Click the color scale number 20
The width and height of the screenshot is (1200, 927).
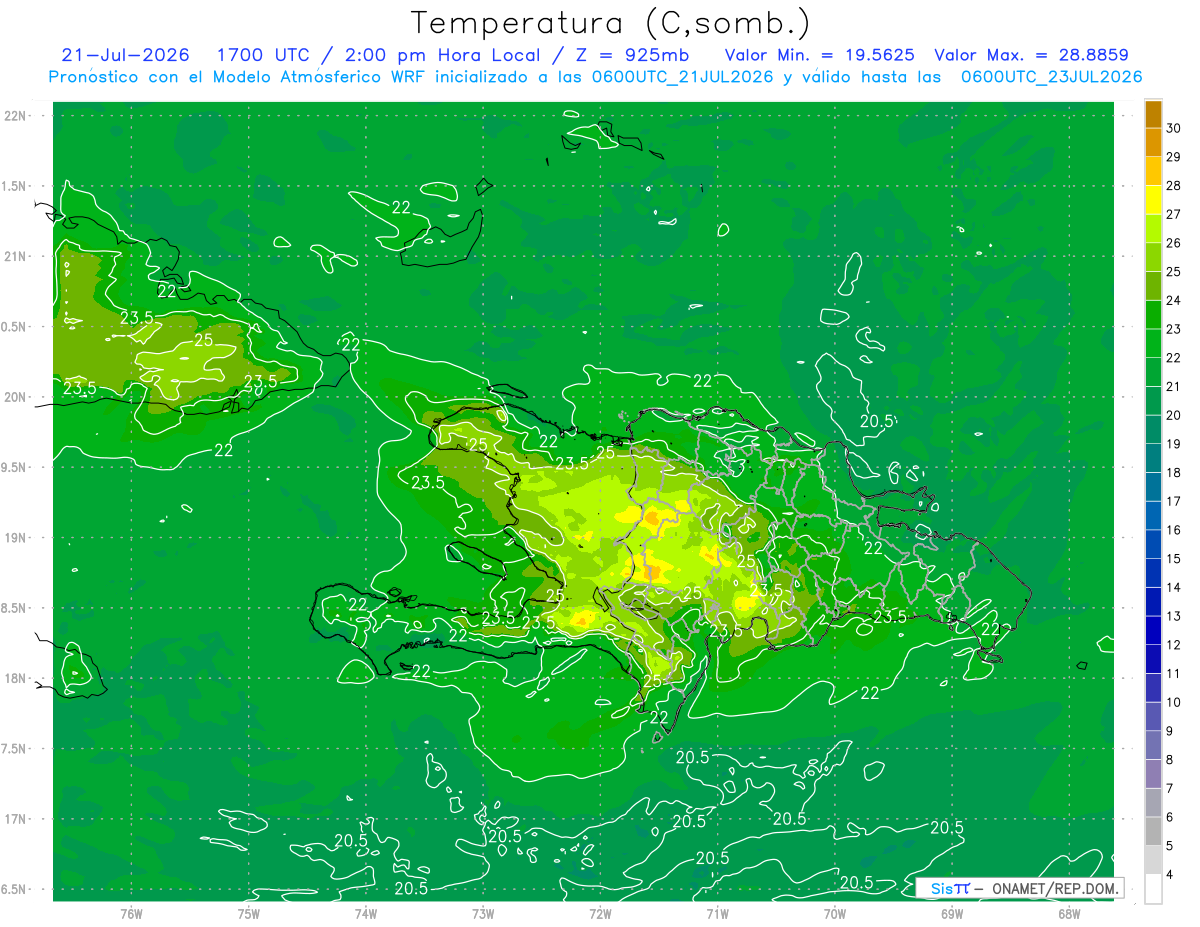pos(1174,415)
